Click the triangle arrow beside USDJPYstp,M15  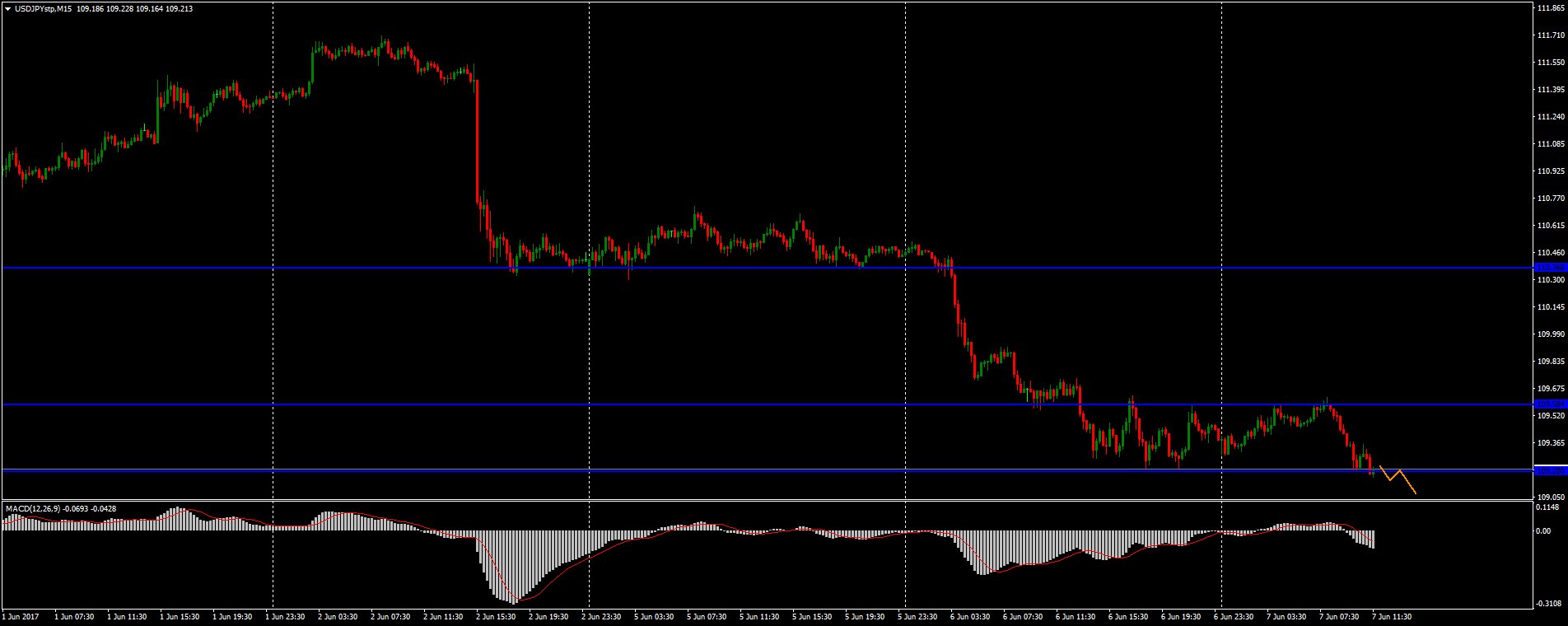(x=7, y=8)
